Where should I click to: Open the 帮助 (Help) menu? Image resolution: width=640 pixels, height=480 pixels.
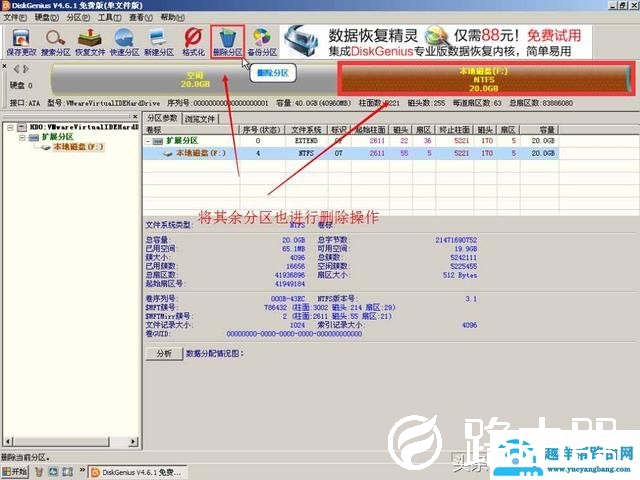[x=172, y=18]
